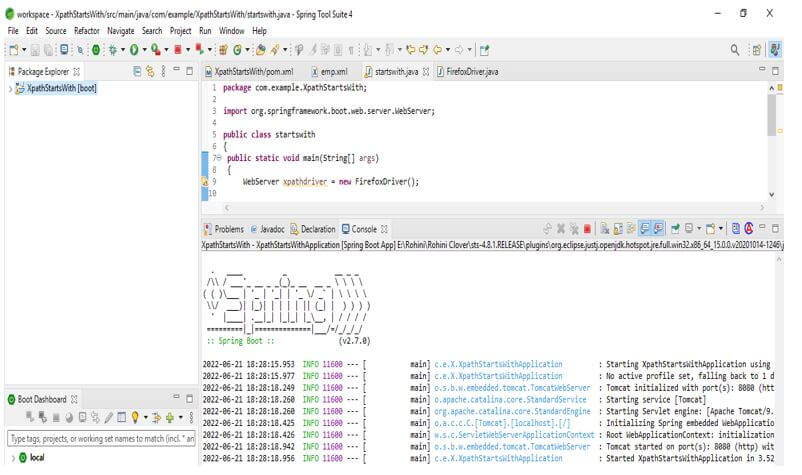Switch to the Javadoc view tab
Image resolution: width=802 pixels, height=475 pixels.
(268, 229)
